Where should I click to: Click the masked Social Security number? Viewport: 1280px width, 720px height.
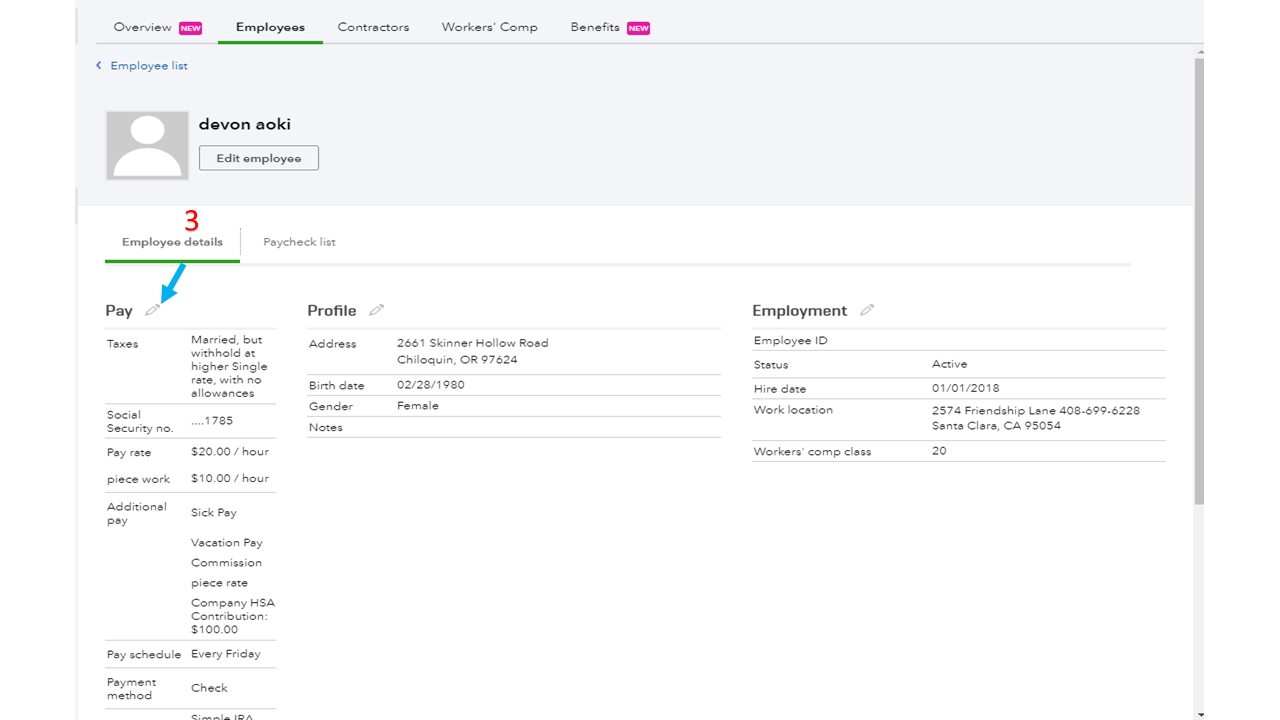210,420
